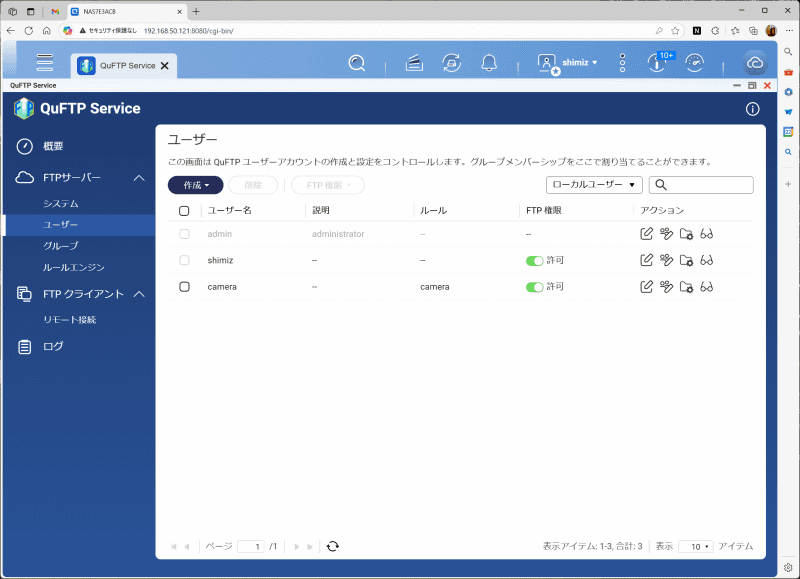Viewport: 800px width, 579px height.
Task: Click the background tasks icon showing 10+
Action: tap(658, 62)
